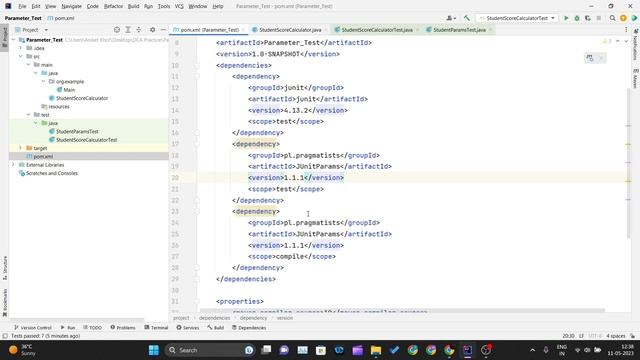Go to next highlighted problem arrow
Screen dimensions: 640x360
(x=626, y=41)
